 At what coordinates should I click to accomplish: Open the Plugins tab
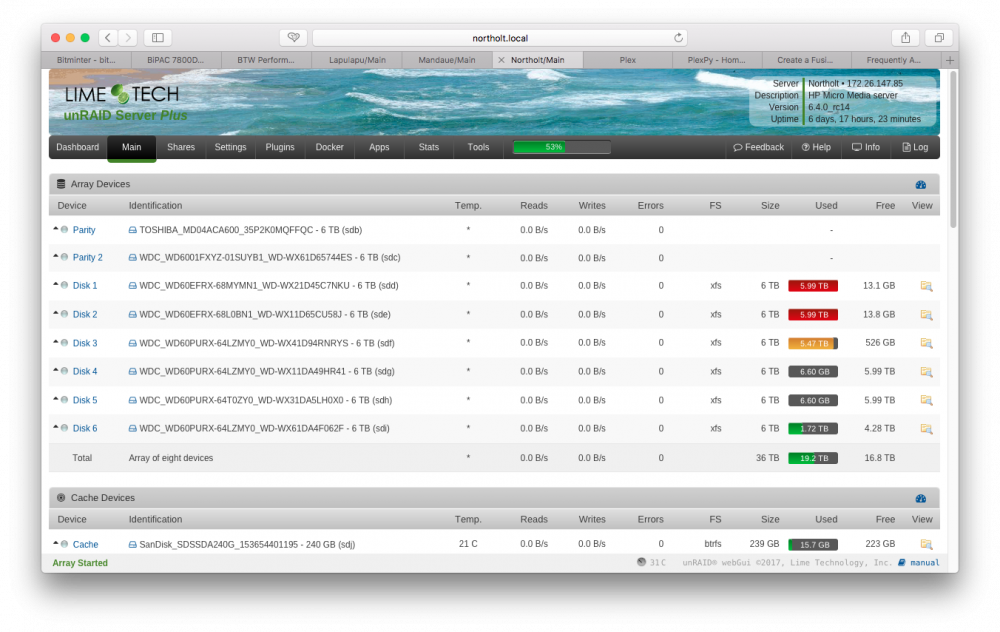(x=280, y=147)
